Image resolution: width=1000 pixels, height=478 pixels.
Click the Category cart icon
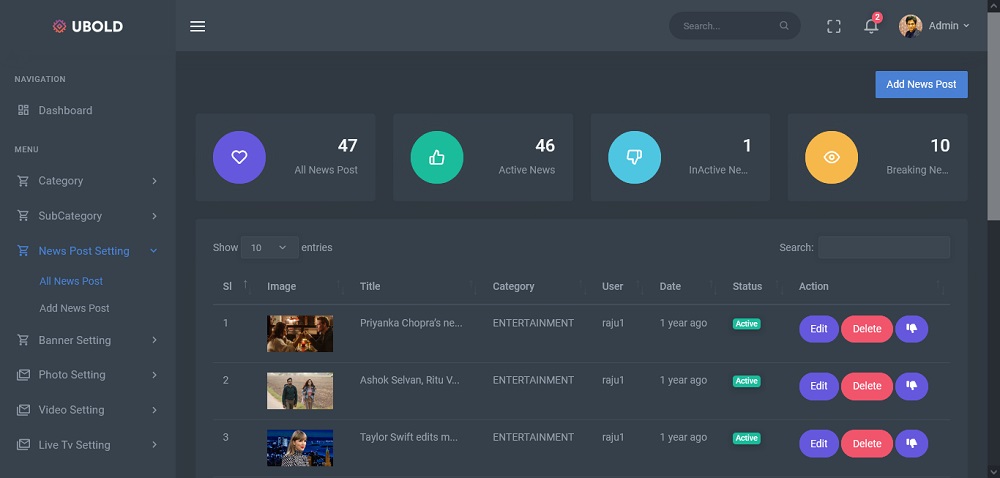click(24, 181)
